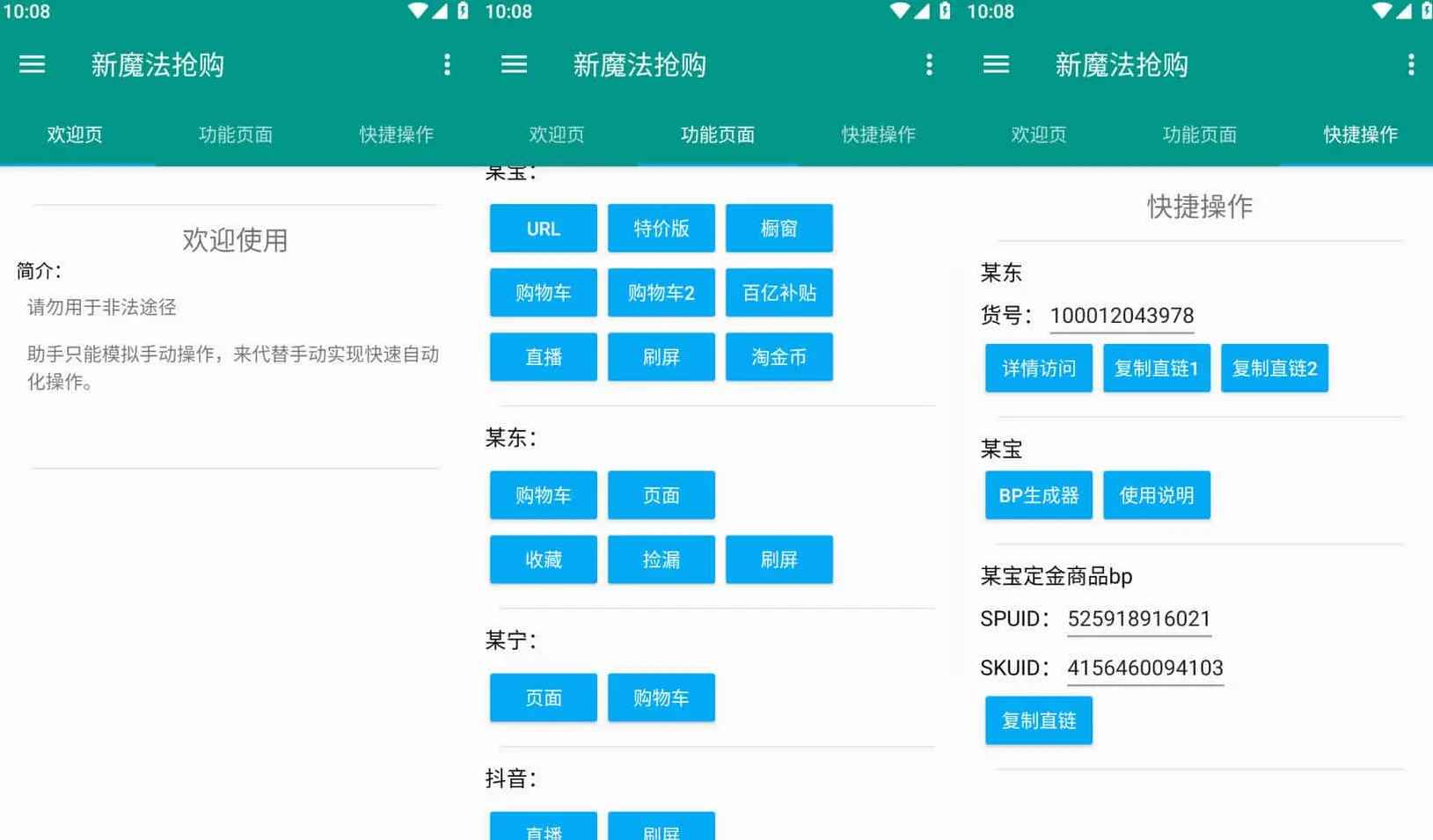Screen dimensions: 1433x840
Task: Open the overflow menu on the leftmost screen
Action: [447, 64]
